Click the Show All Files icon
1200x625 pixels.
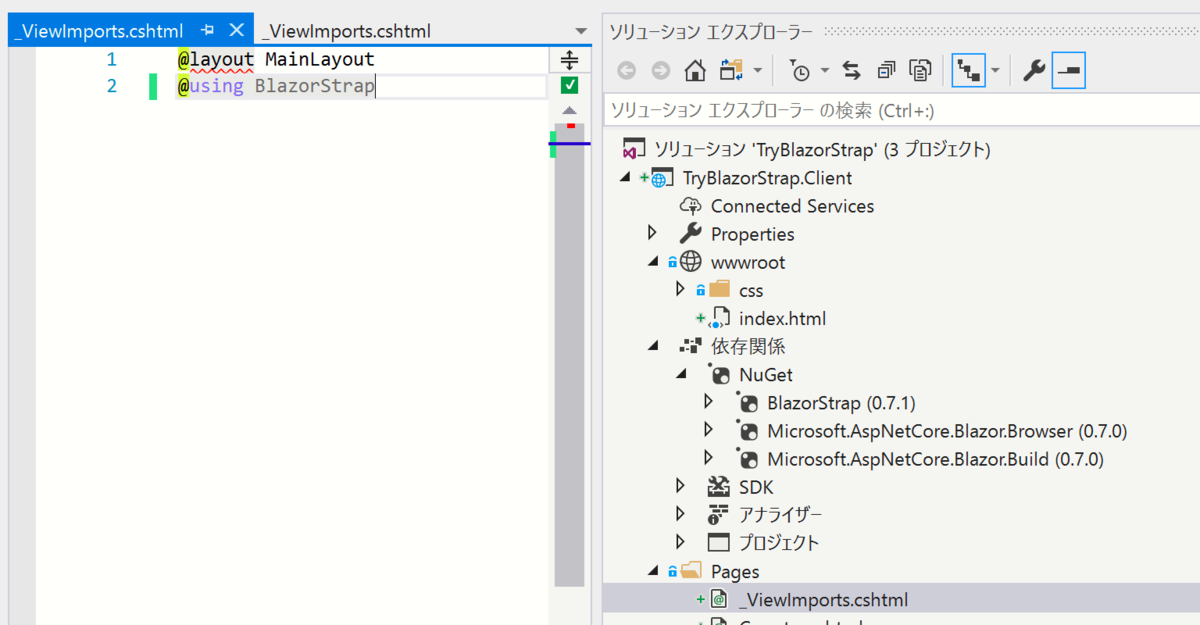pyautogui.click(x=920, y=70)
